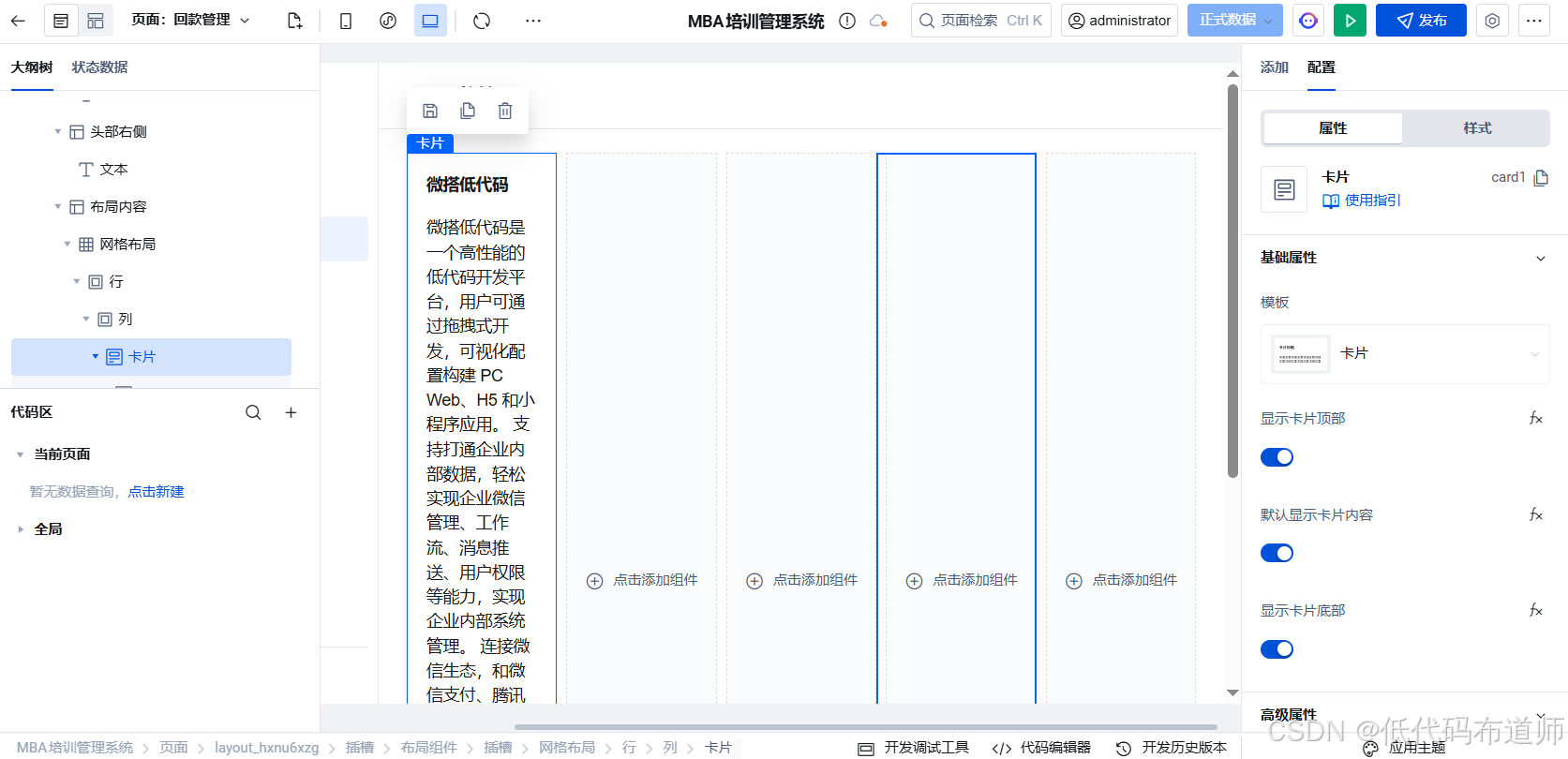This screenshot has height=759, width=1568.
Task: Select the 卡片 tree item
Action: 151,357
